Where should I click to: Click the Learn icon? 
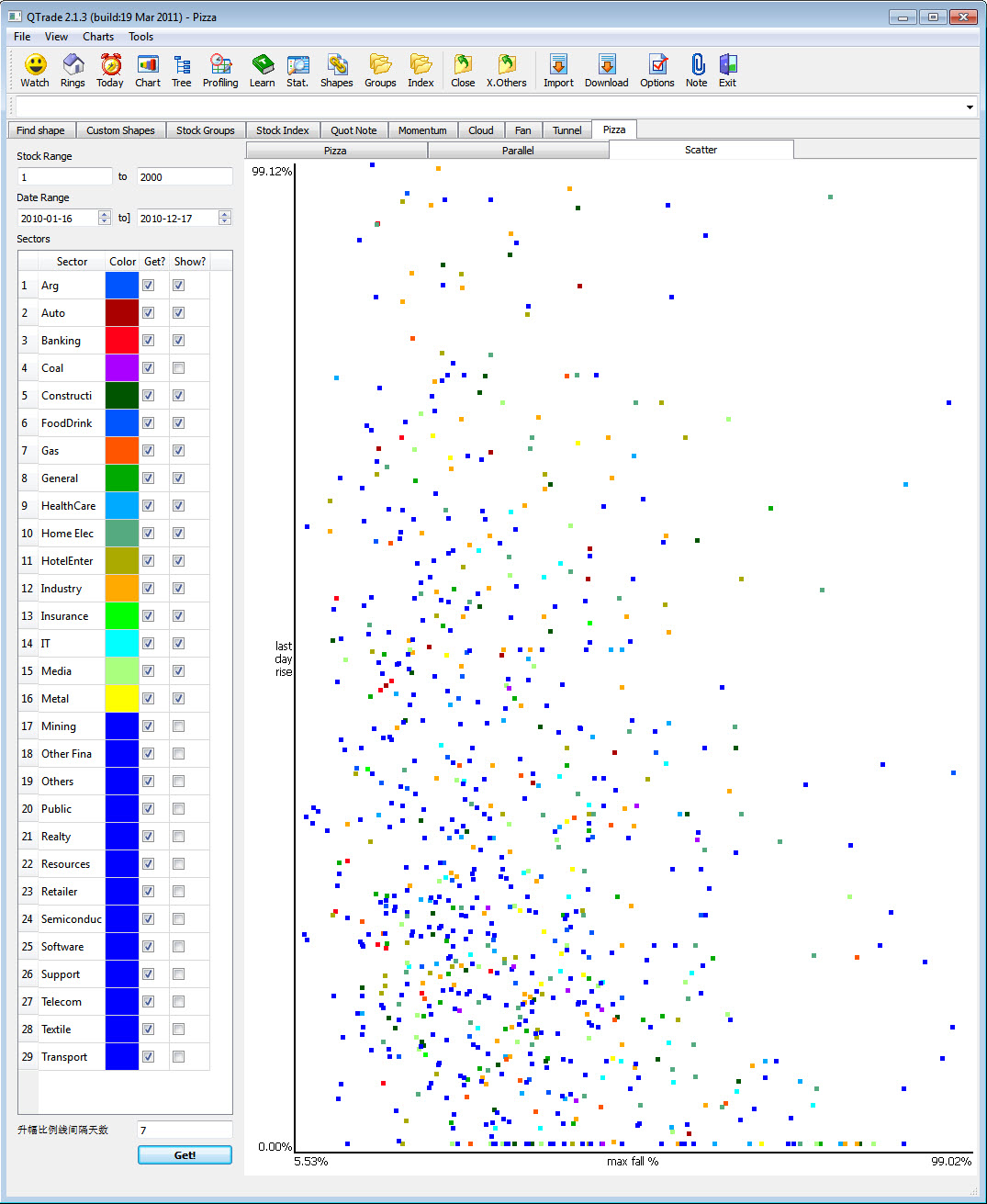pyautogui.click(x=262, y=69)
